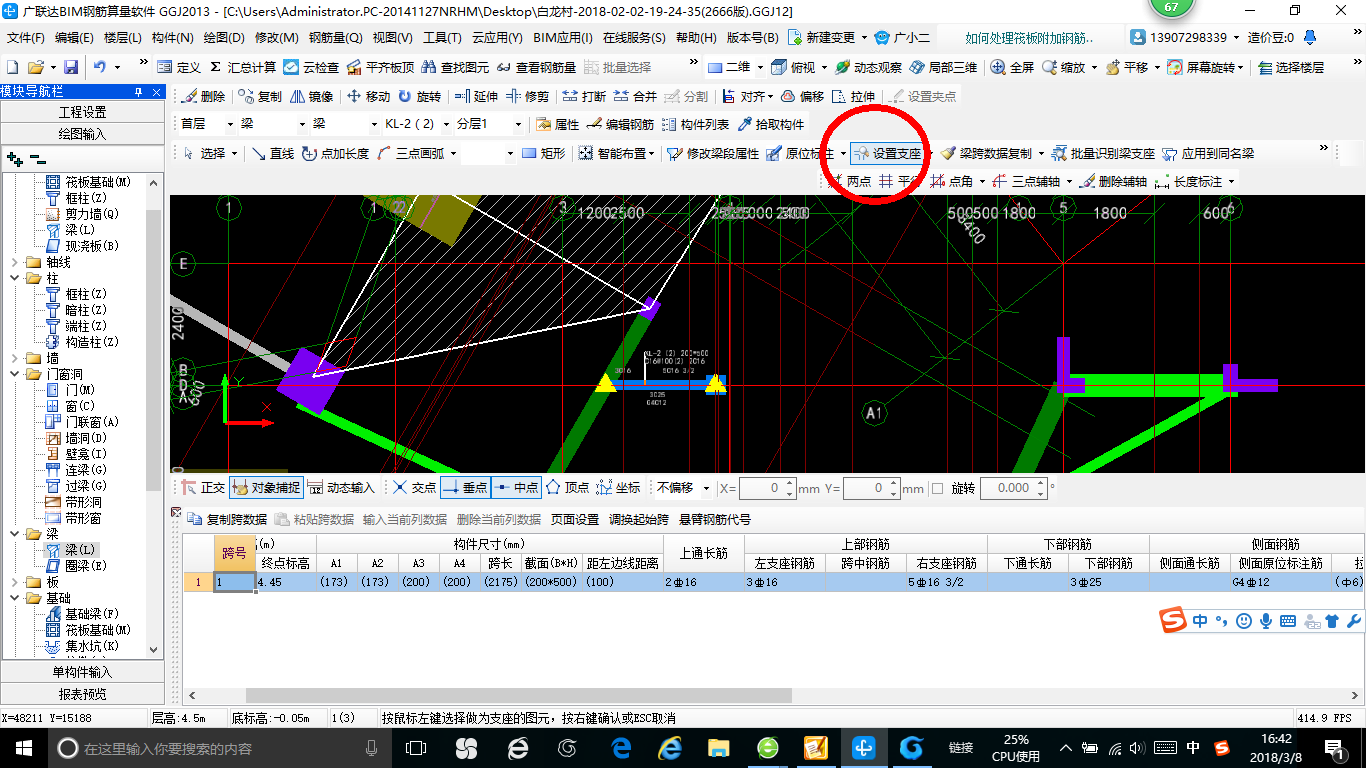The height and width of the screenshot is (768, 1366).
Task: Select the 偏移 offset tool
Action: coord(802,97)
